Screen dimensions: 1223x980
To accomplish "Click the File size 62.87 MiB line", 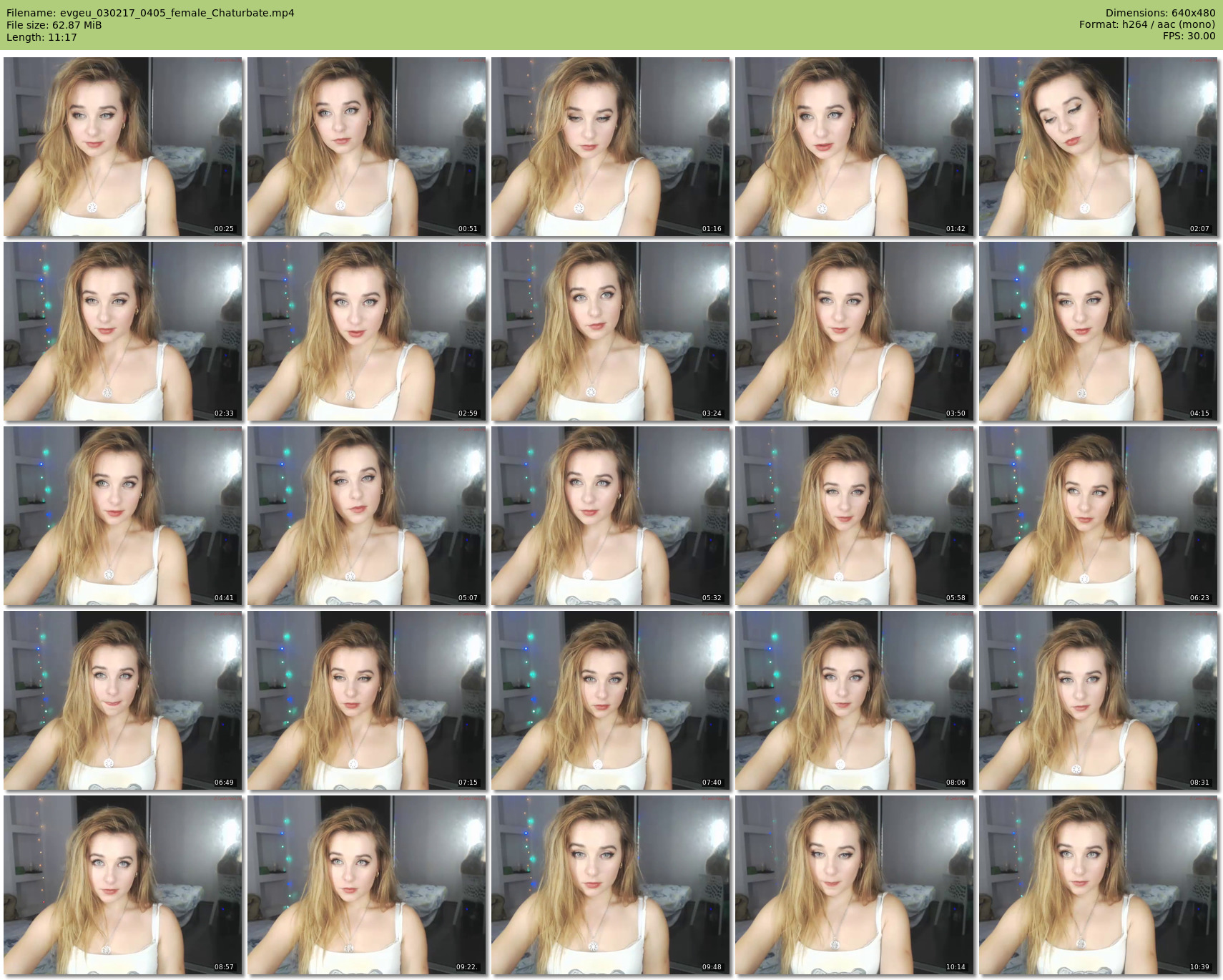I will pyautogui.click(x=54, y=25).
